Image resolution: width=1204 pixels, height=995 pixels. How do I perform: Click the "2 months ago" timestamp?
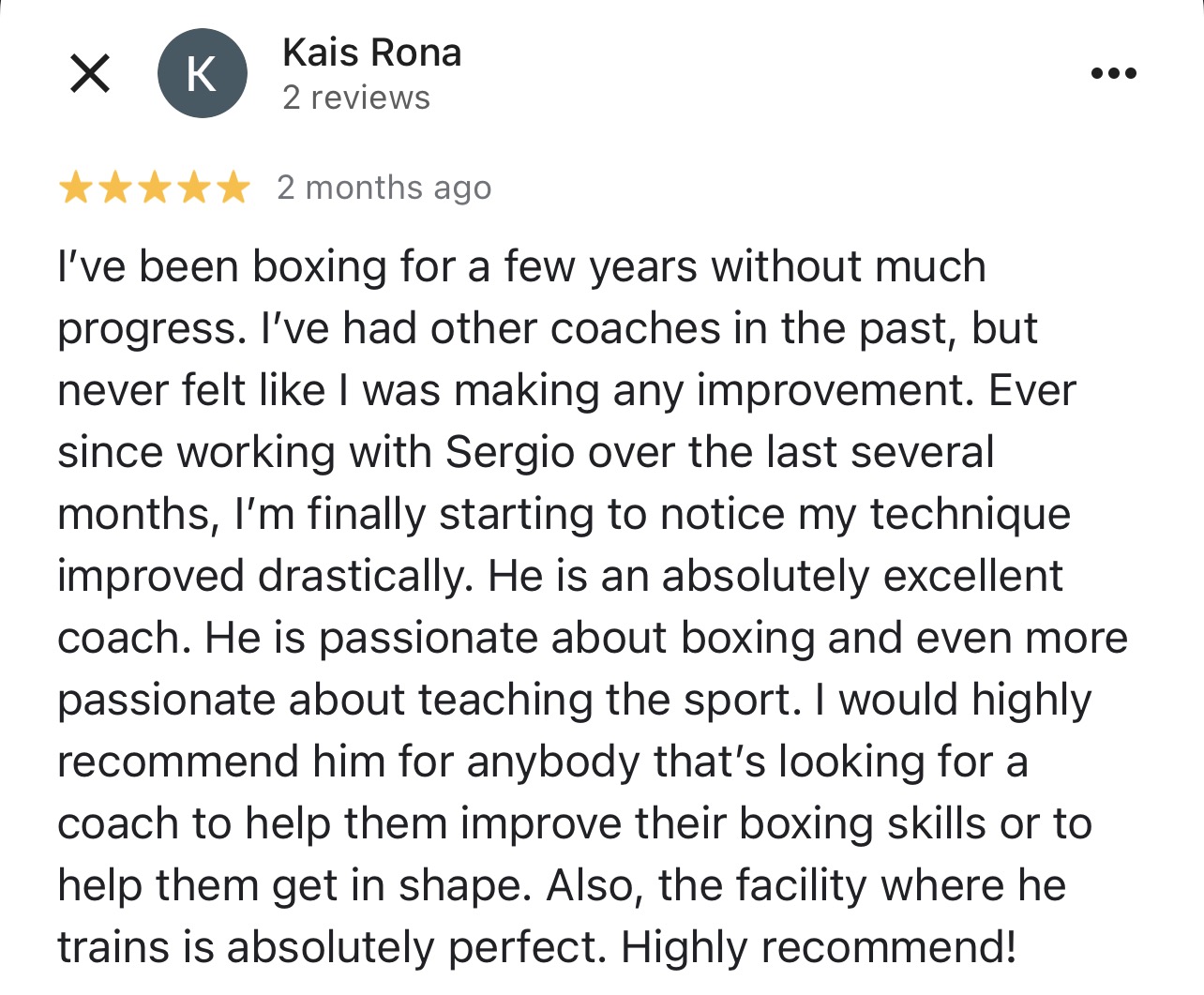coord(384,188)
